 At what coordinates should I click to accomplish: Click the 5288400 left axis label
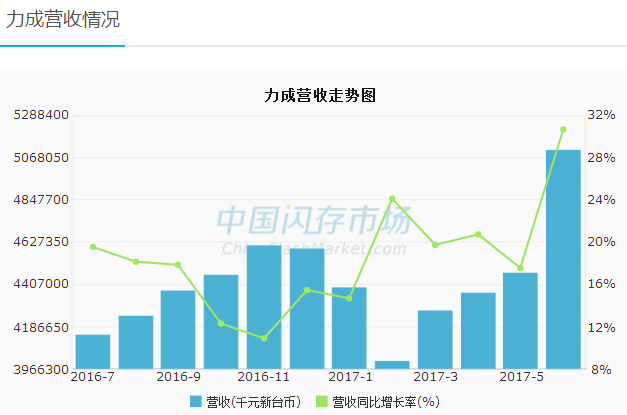point(41,115)
